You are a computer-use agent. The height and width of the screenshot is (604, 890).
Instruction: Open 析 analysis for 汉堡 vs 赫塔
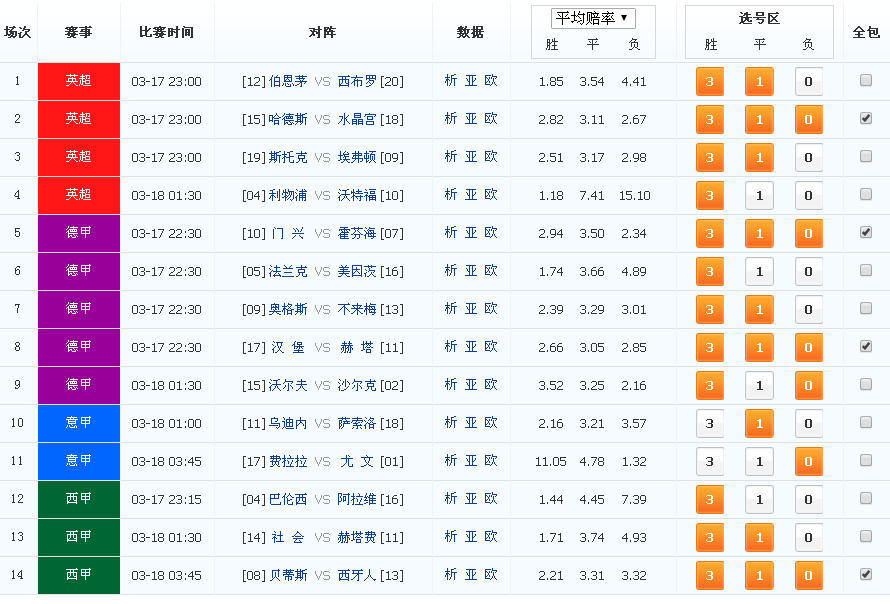coord(451,347)
